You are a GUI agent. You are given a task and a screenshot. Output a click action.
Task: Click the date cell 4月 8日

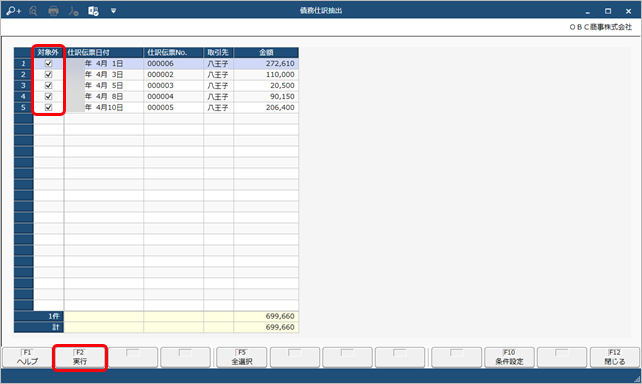coord(104,97)
